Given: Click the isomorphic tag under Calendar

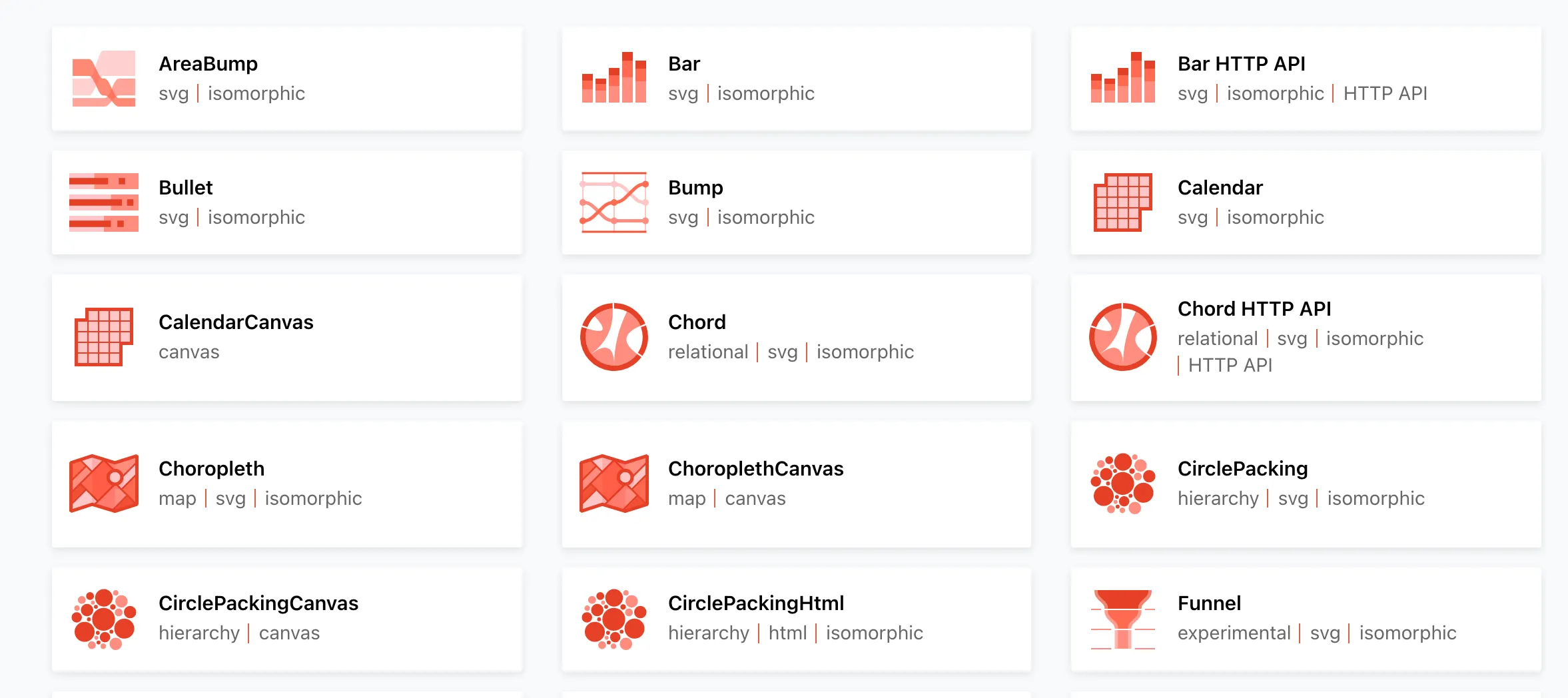Looking at the screenshot, I should click(x=1274, y=217).
